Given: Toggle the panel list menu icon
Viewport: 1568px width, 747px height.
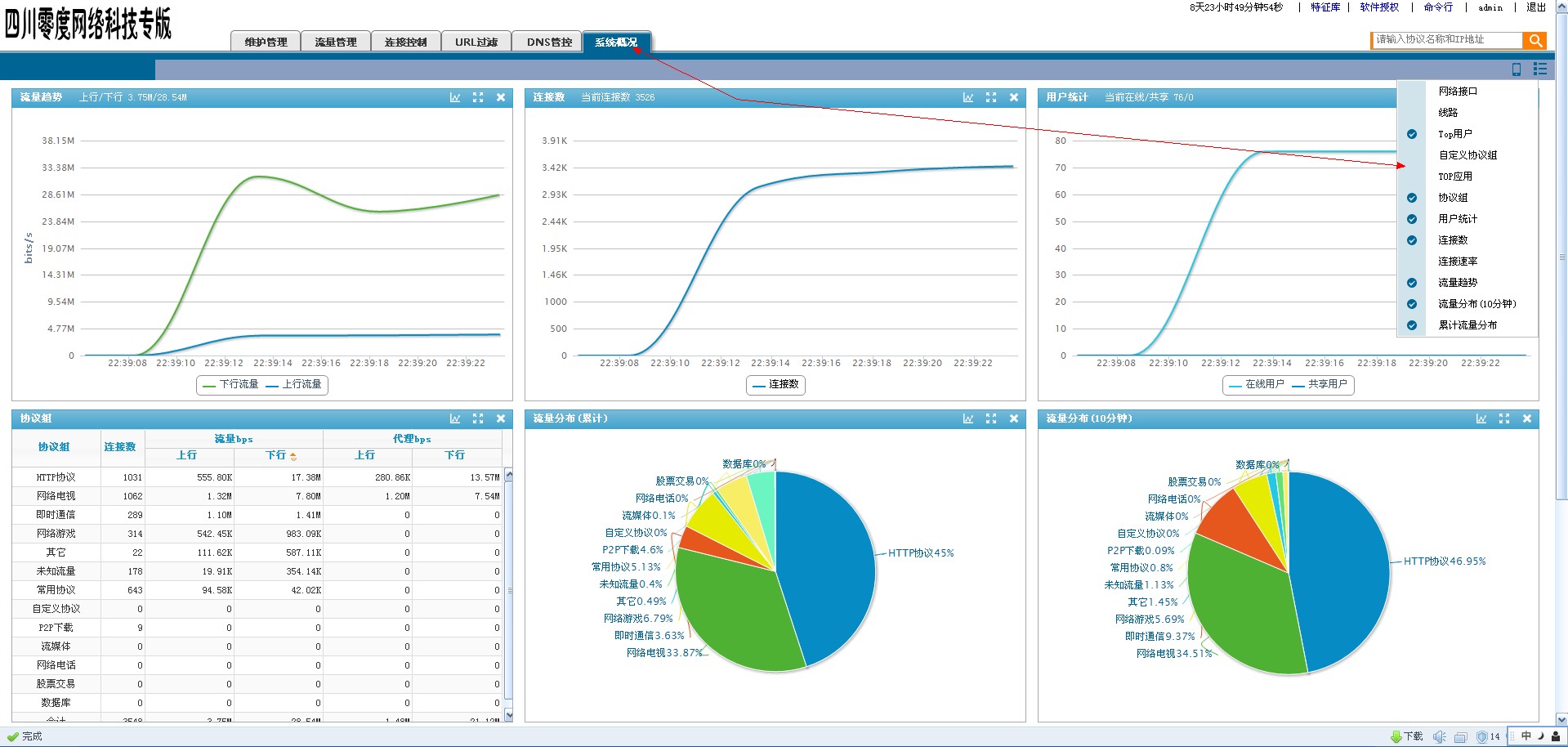Looking at the screenshot, I should pyautogui.click(x=1540, y=69).
